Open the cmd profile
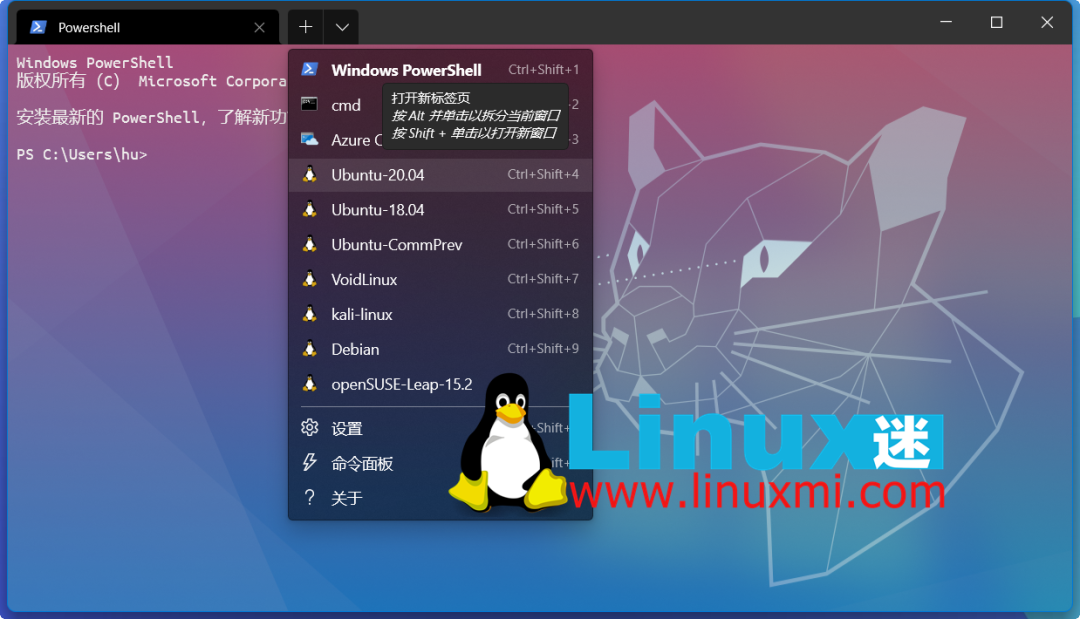The height and width of the screenshot is (619, 1080). pos(441,105)
